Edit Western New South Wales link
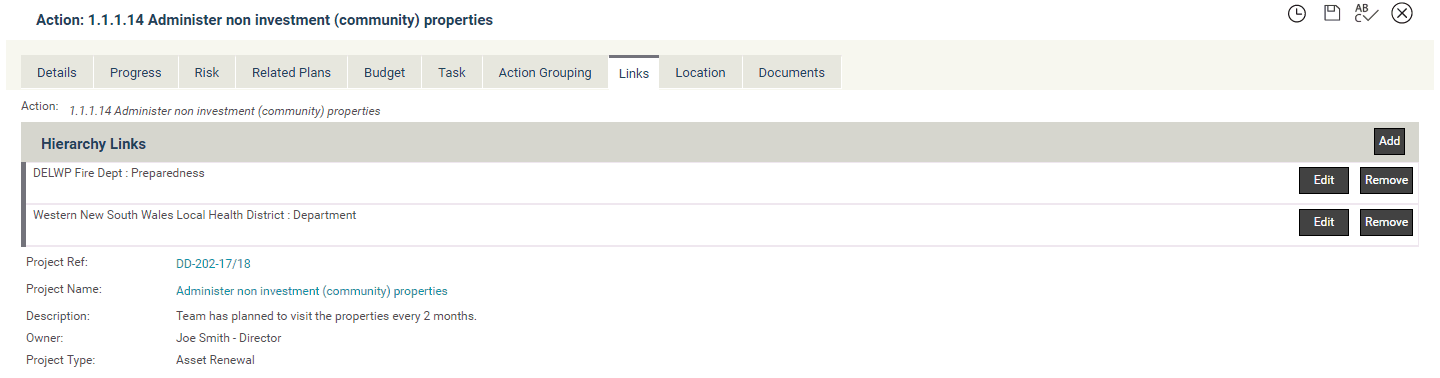1440x378 pixels. point(1324,223)
